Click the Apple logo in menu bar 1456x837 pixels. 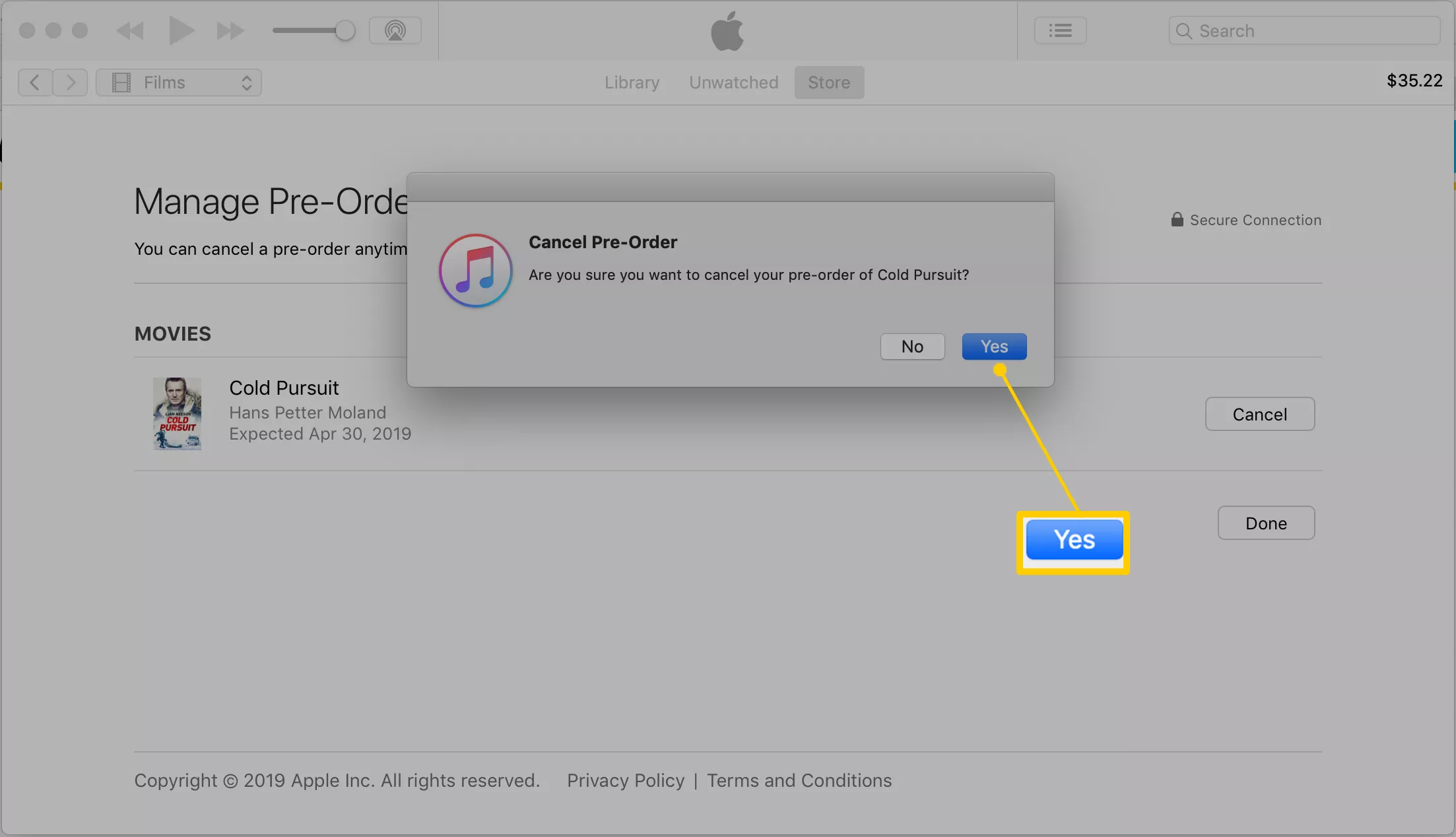[727, 29]
